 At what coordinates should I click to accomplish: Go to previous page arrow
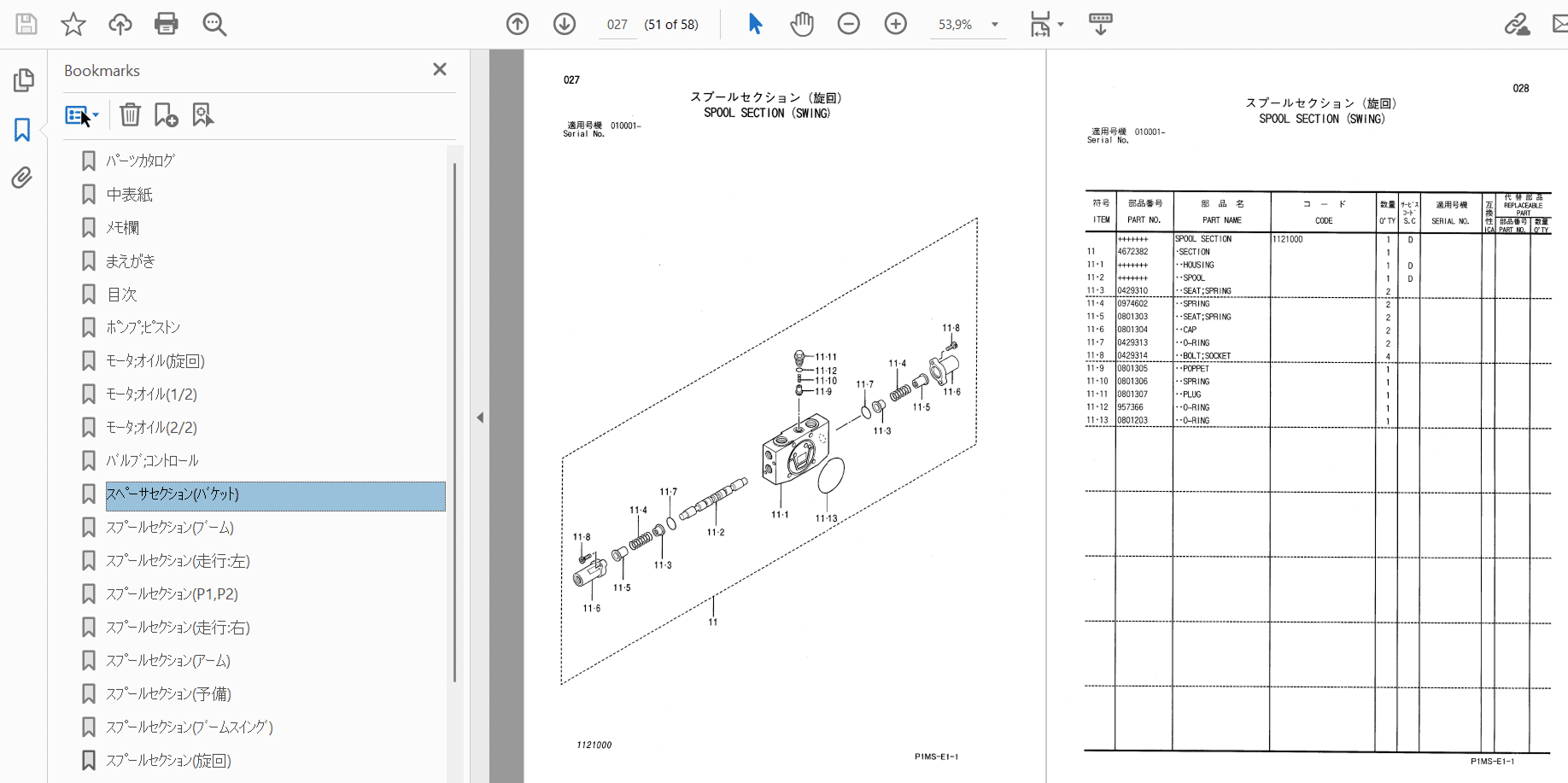[518, 24]
